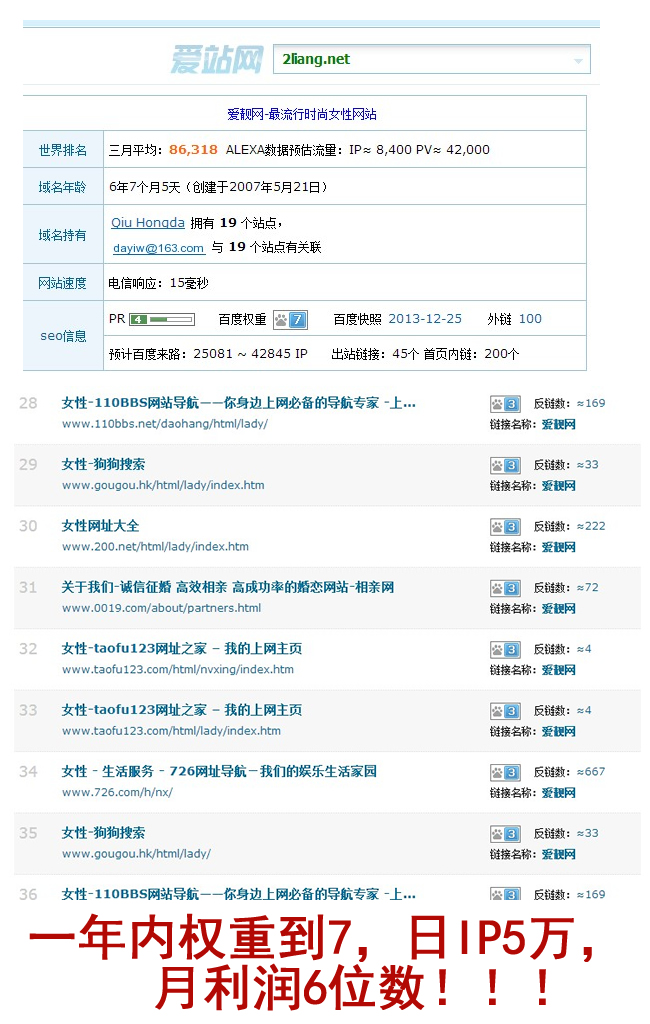The height and width of the screenshot is (1024, 650).
Task: Click URL www.taofu123.com/html/lady/index.htm
Action: coord(171,731)
